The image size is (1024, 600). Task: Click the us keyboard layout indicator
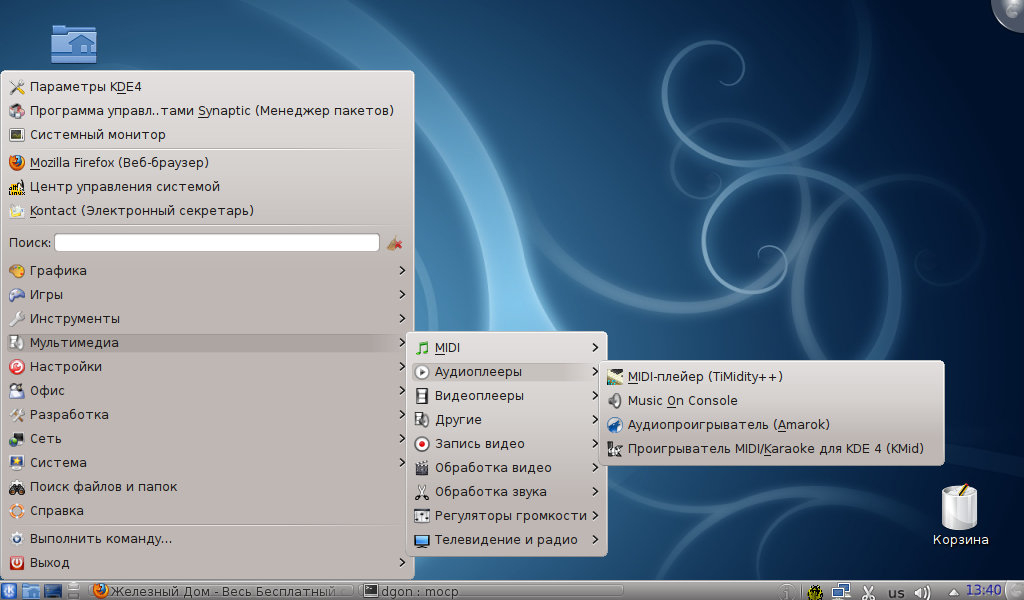(896, 592)
